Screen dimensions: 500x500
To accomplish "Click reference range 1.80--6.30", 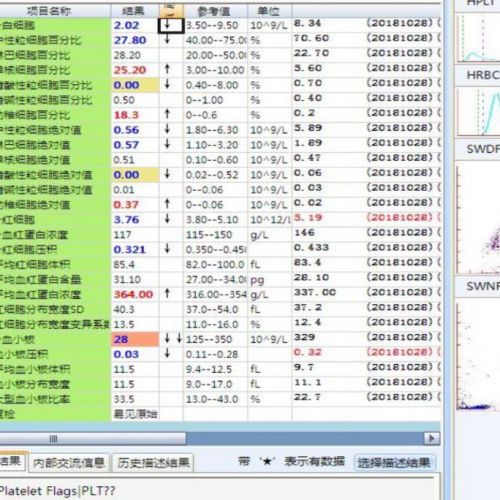I will point(212,130).
